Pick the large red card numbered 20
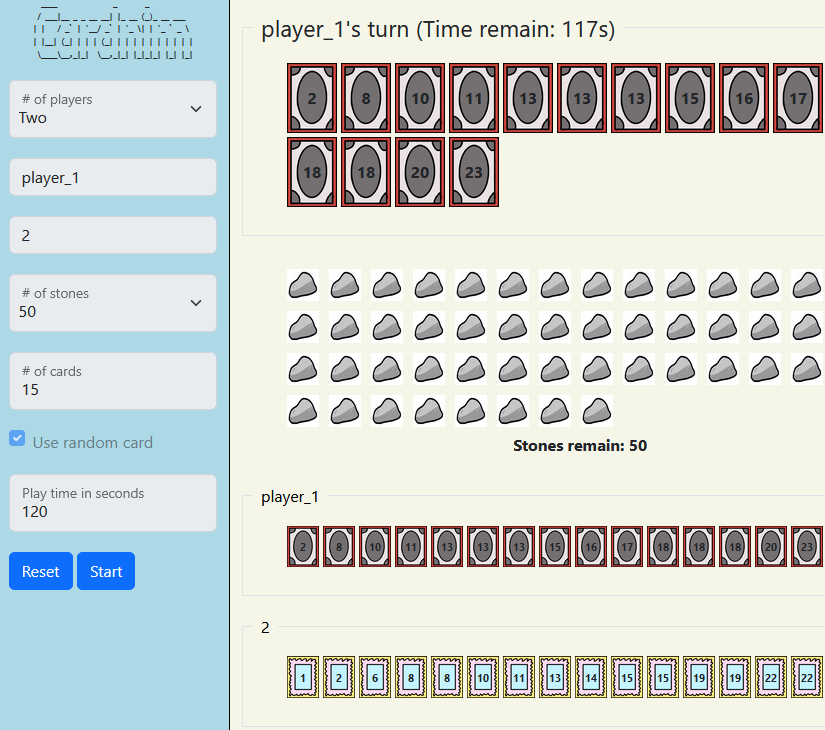This screenshot has width=825, height=730. 420,172
